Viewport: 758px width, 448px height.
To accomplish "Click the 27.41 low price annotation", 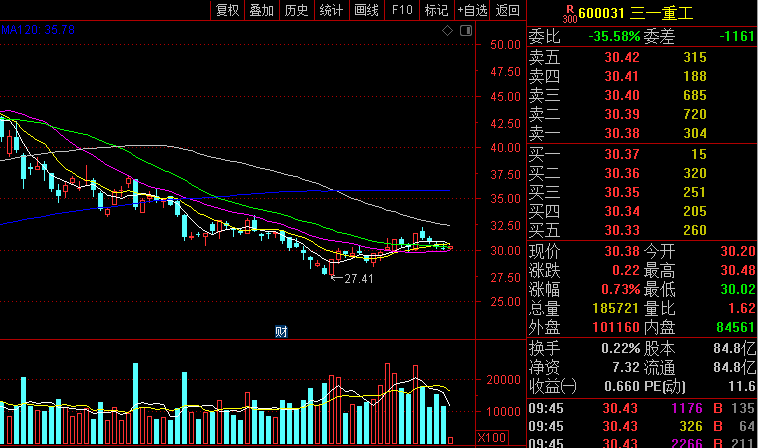I will tap(359, 279).
